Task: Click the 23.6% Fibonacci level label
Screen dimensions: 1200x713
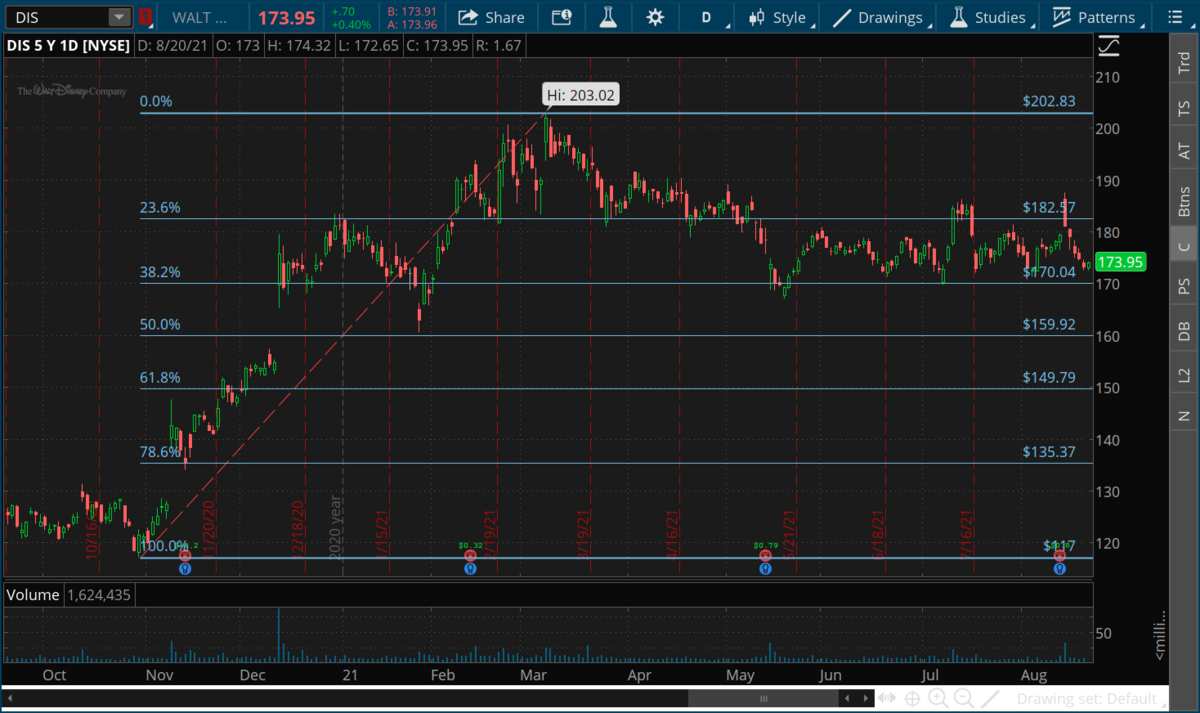Action: click(159, 208)
